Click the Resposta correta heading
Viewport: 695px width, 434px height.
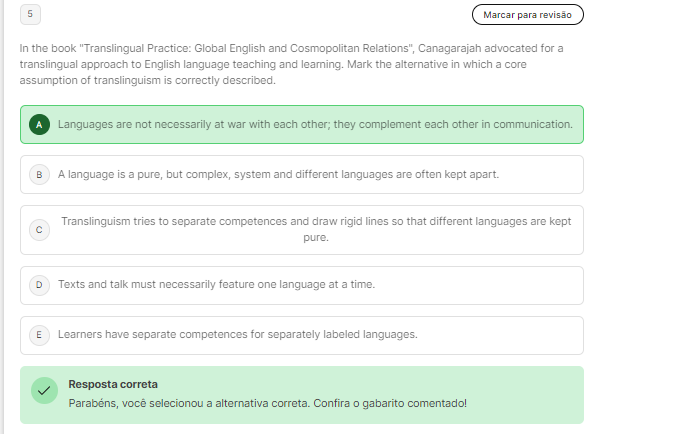pos(113,384)
